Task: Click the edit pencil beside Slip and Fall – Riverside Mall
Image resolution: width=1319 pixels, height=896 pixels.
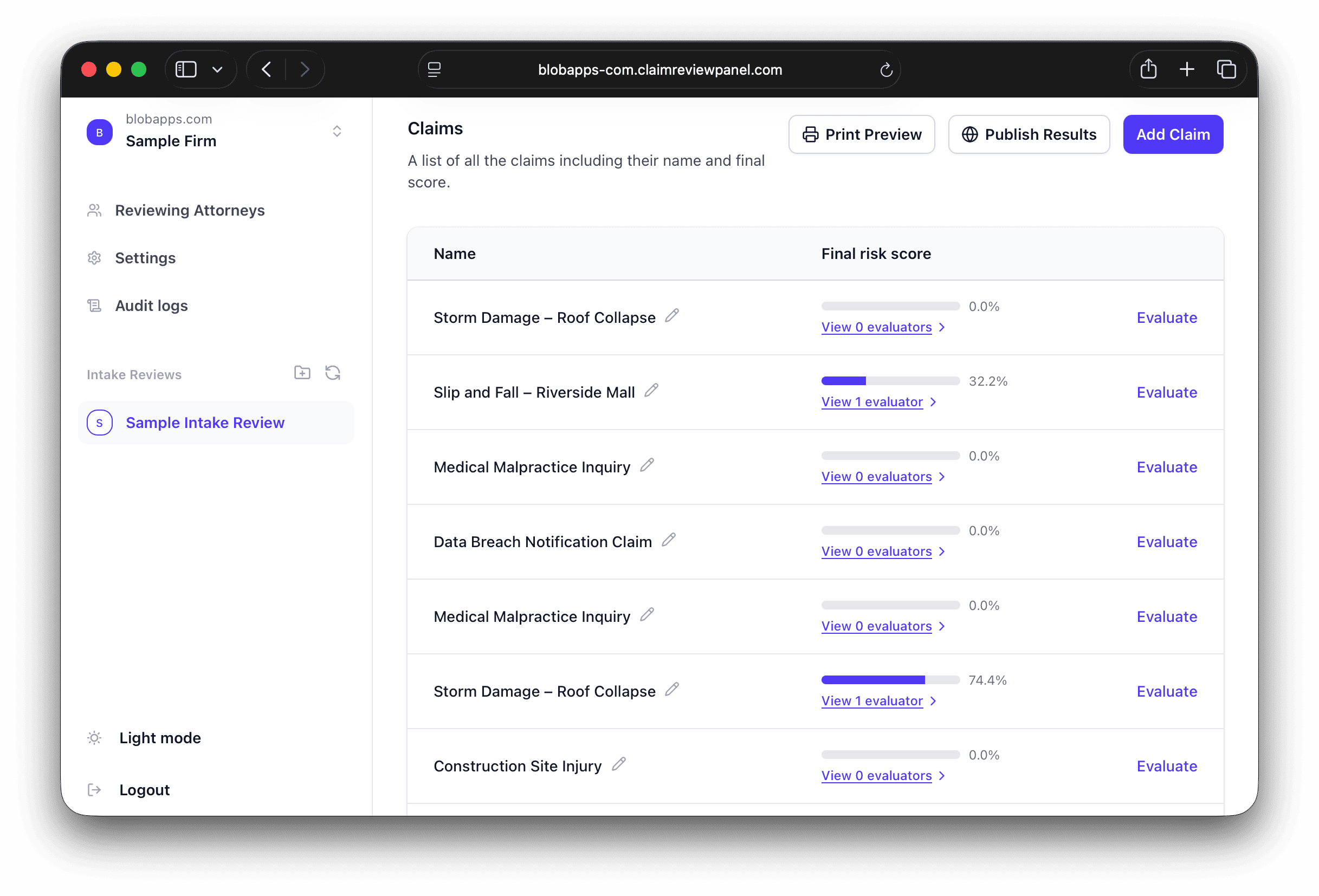Action: (651, 391)
